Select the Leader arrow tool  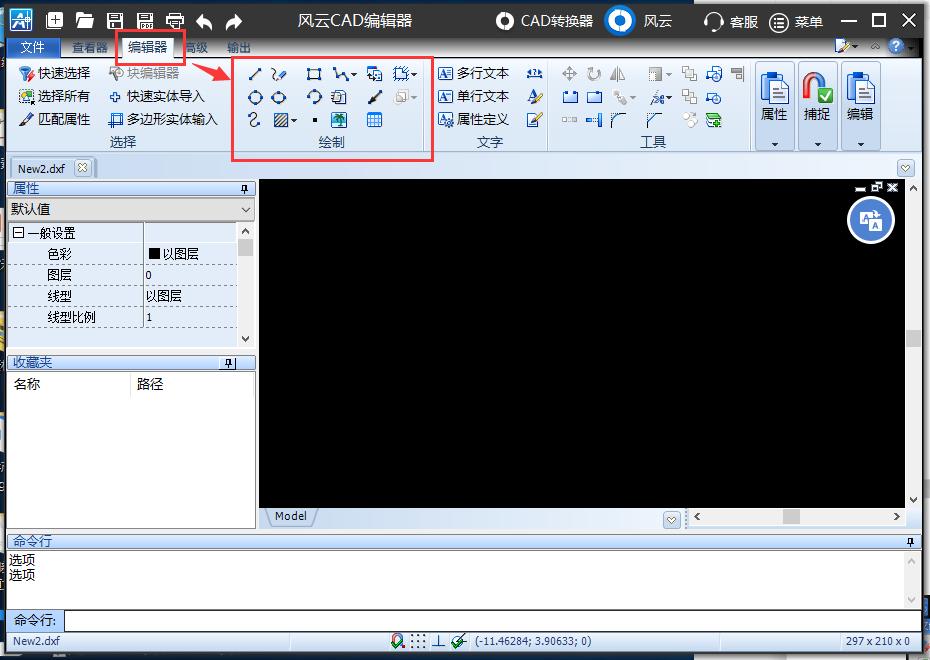click(x=375, y=97)
